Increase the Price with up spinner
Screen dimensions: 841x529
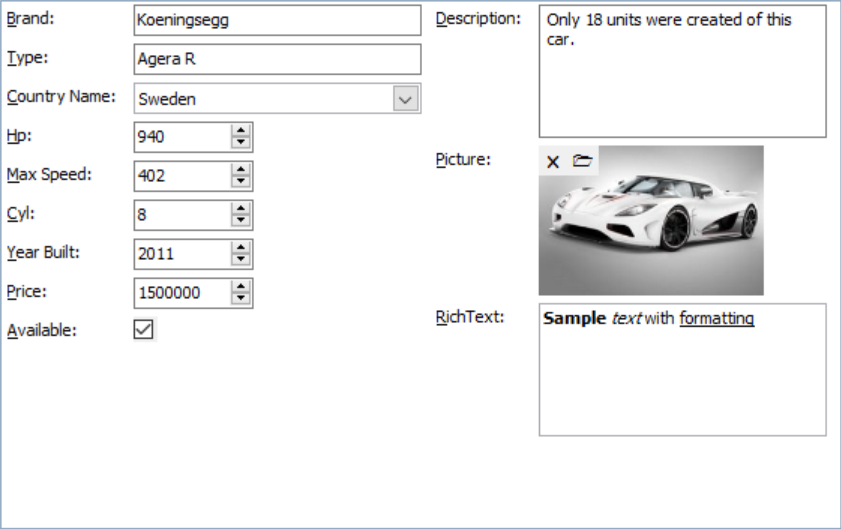point(241,286)
